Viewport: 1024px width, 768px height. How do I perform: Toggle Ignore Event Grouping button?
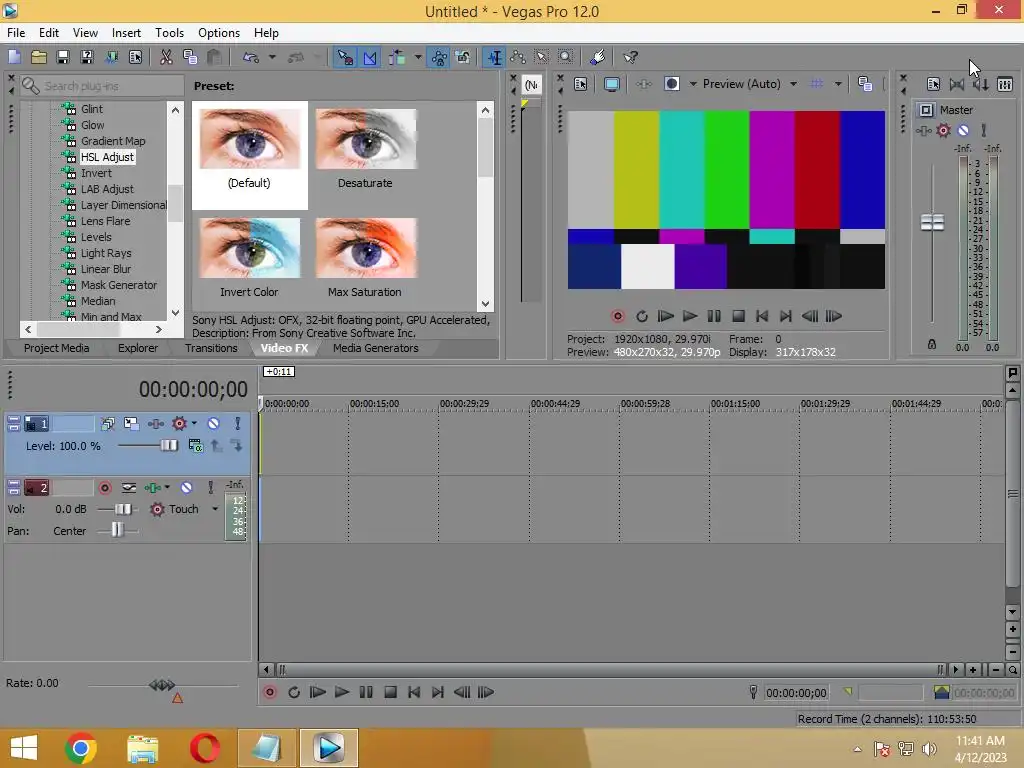pyautogui.click(x=463, y=57)
